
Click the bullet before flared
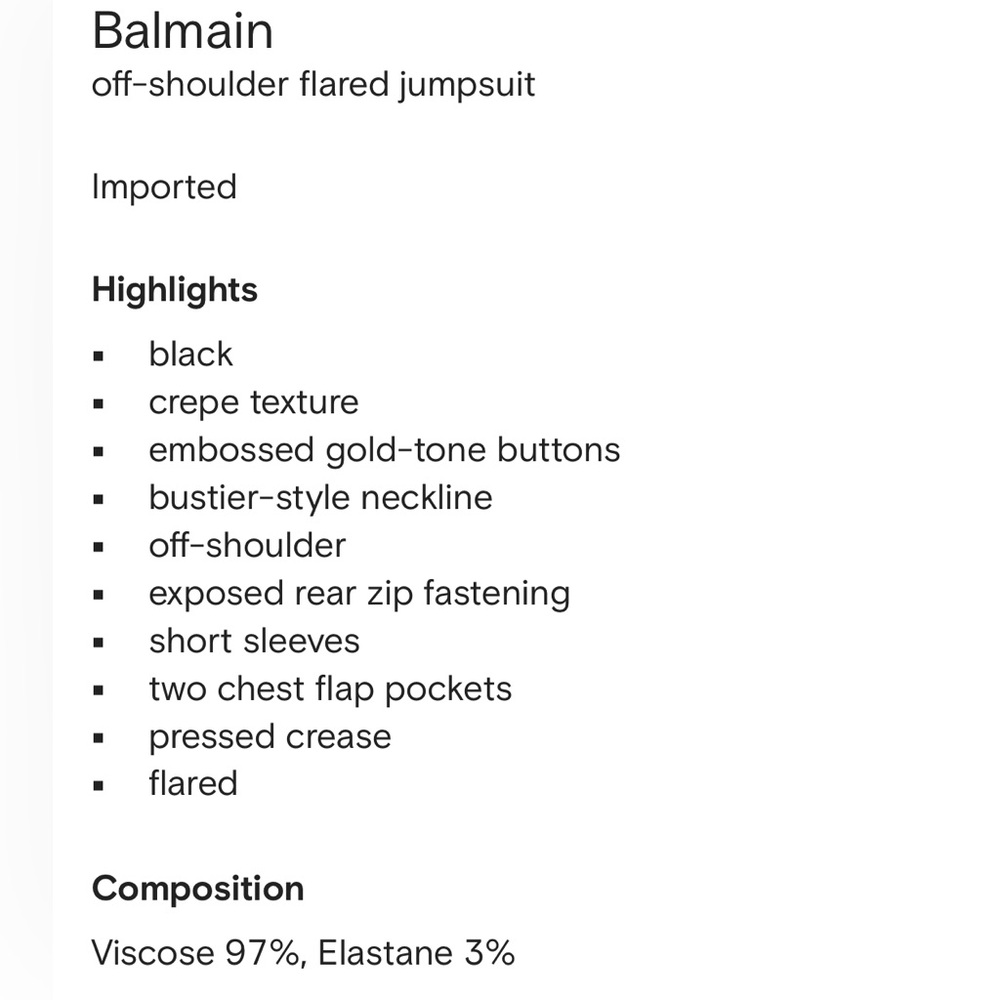98,786
